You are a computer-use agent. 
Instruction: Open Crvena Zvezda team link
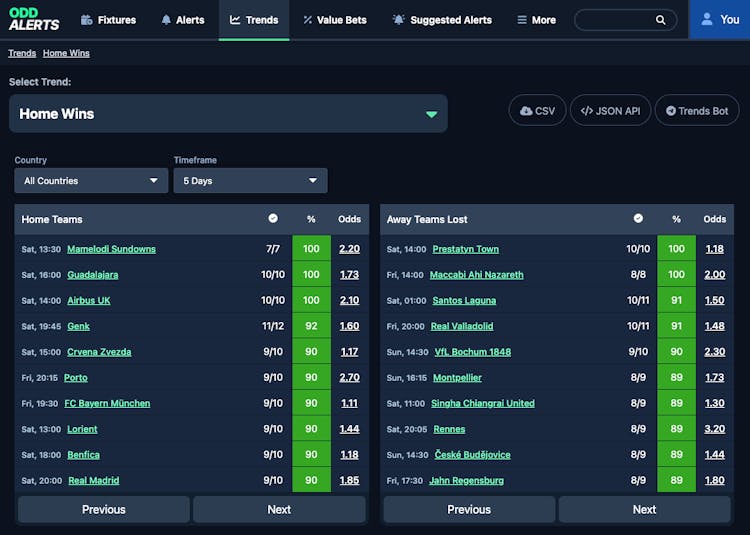tap(99, 352)
